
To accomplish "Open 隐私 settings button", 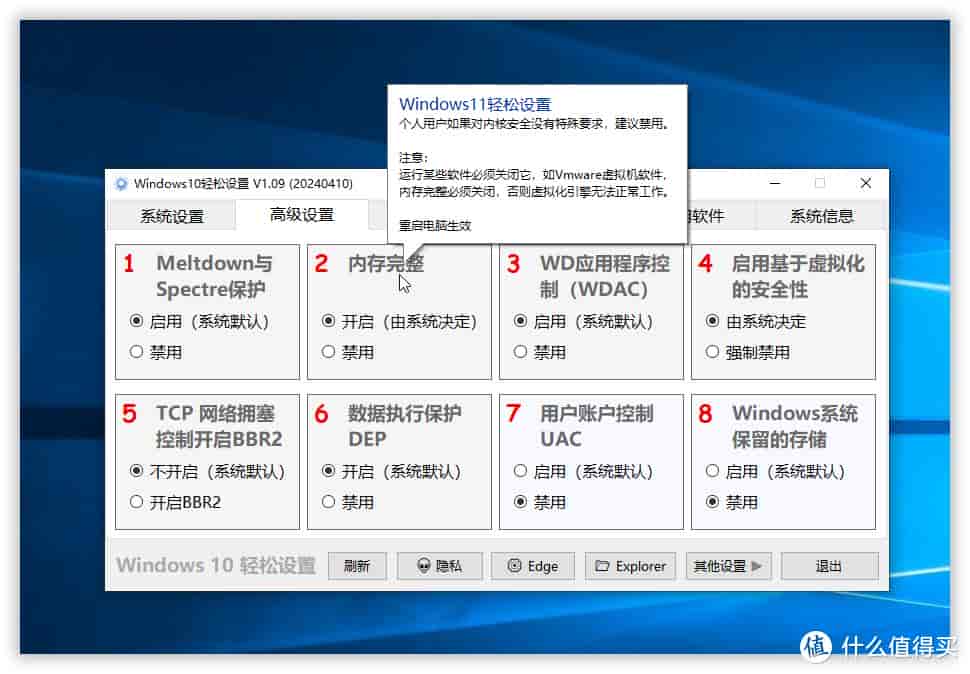I will (439, 566).
